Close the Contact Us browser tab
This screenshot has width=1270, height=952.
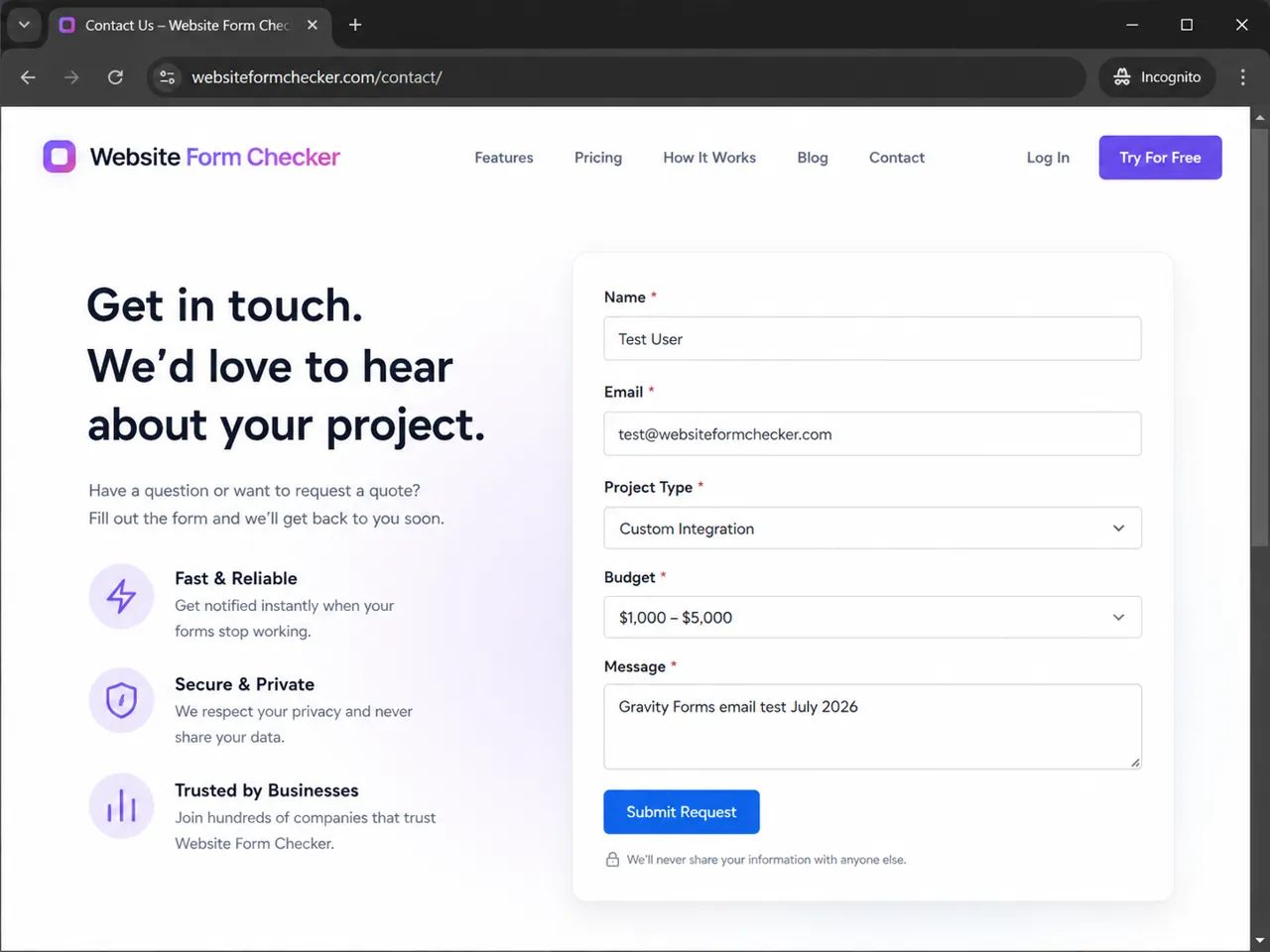click(x=313, y=25)
